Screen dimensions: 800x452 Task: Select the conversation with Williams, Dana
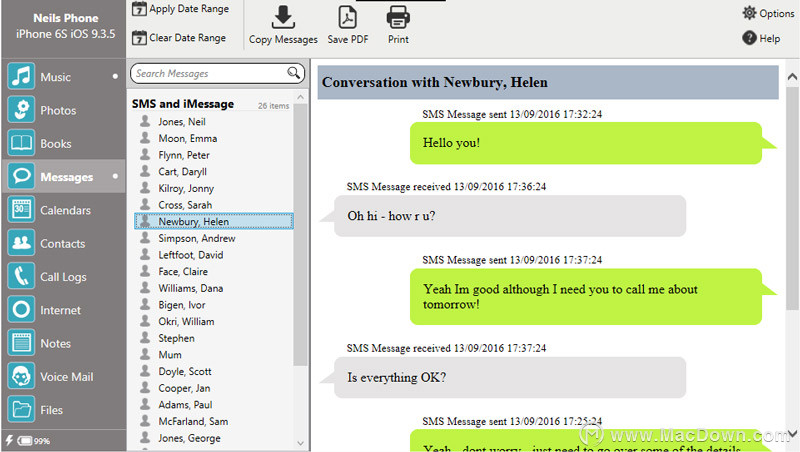point(214,288)
